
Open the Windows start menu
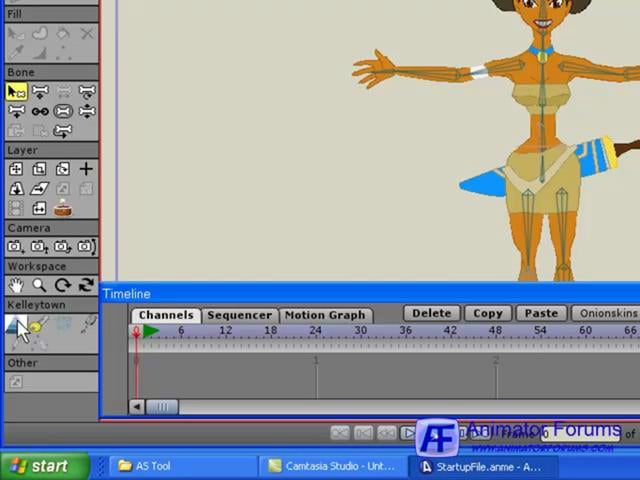tap(45, 466)
